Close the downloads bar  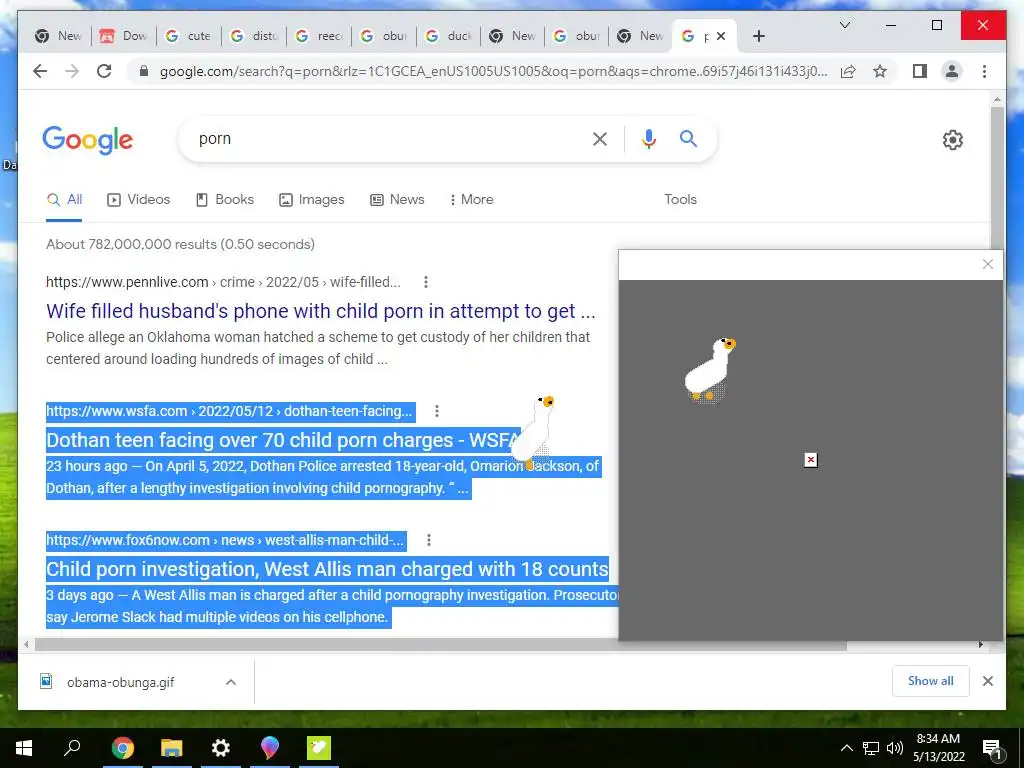pos(987,681)
